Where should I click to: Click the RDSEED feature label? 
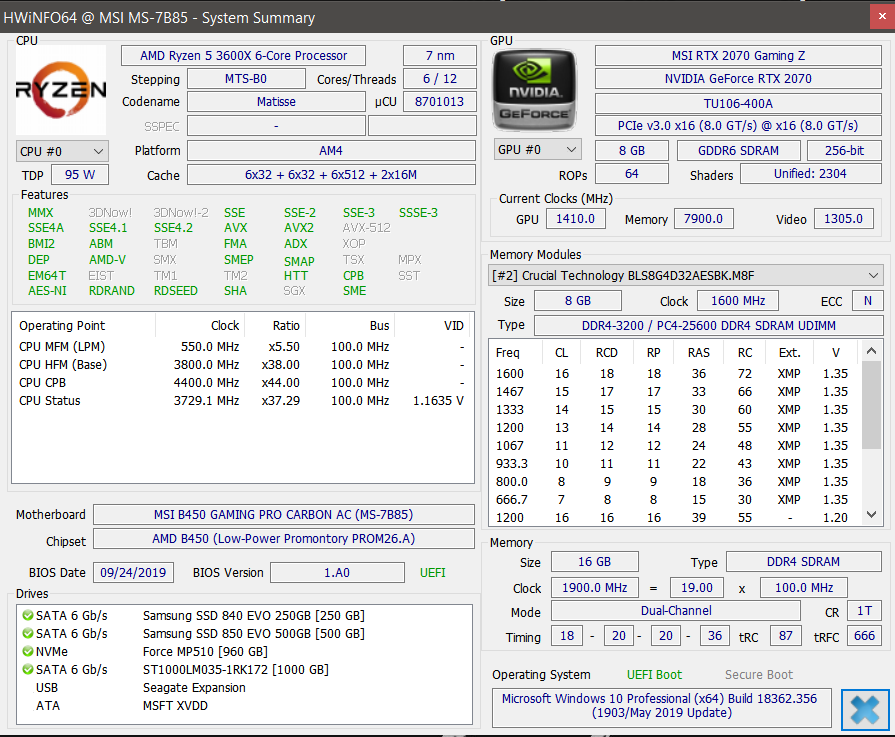tap(176, 291)
